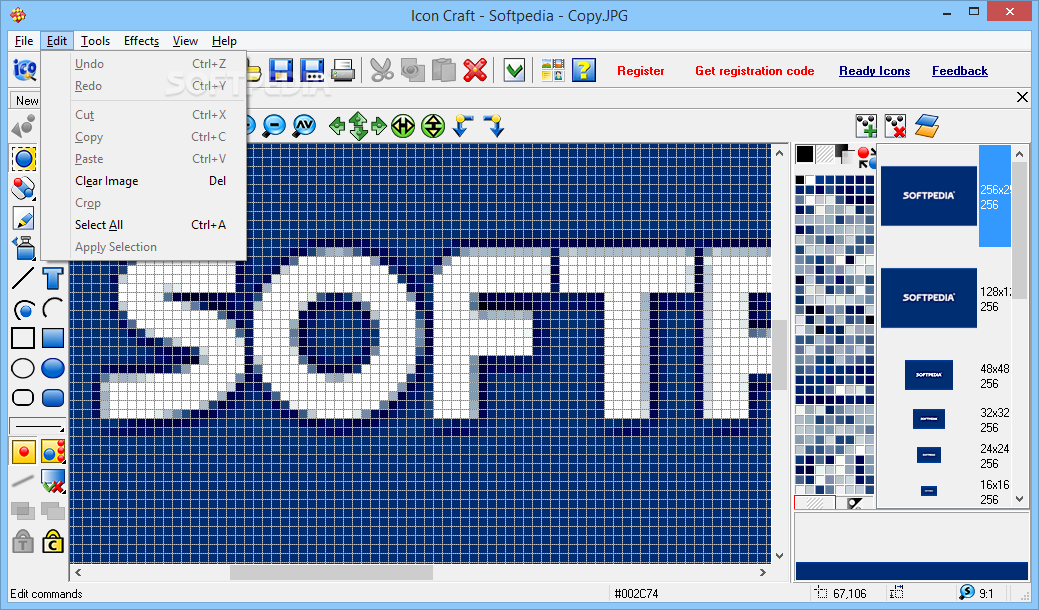This screenshot has width=1039, height=610.
Task: Open the Ready Icons link
Action: 874,71
